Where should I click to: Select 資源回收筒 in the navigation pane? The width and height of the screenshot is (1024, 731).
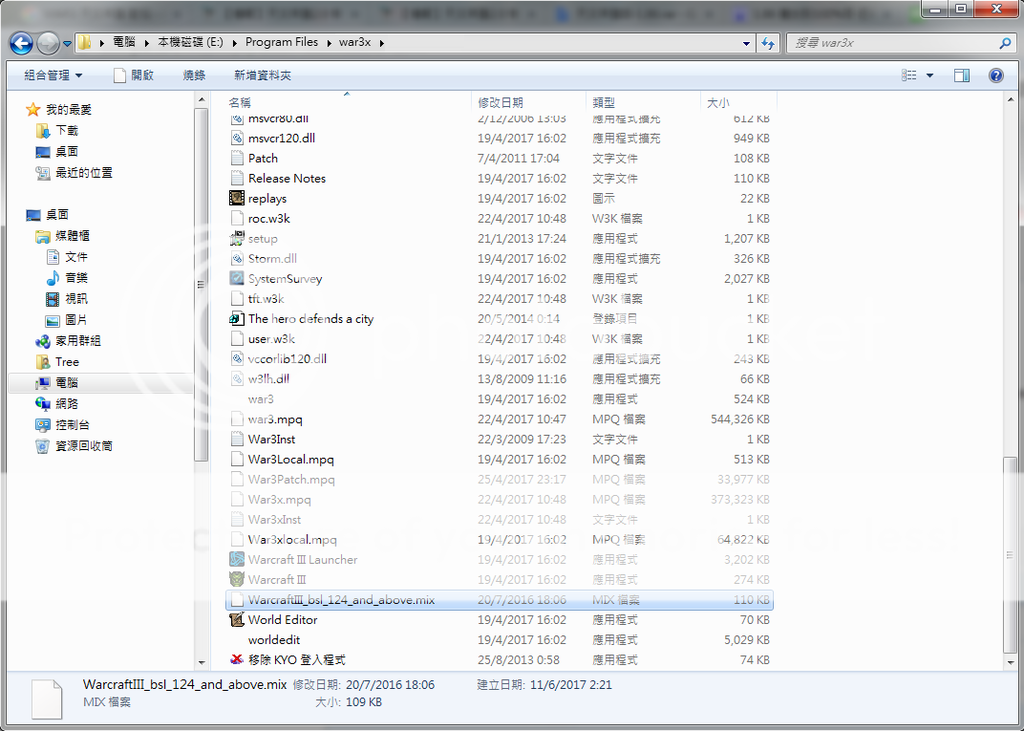coord(83,446)
